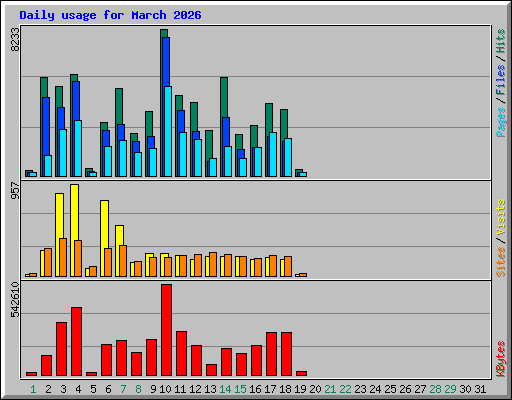
Task: Click day 22 on the x-axis
Action: (x=345, y=389)
